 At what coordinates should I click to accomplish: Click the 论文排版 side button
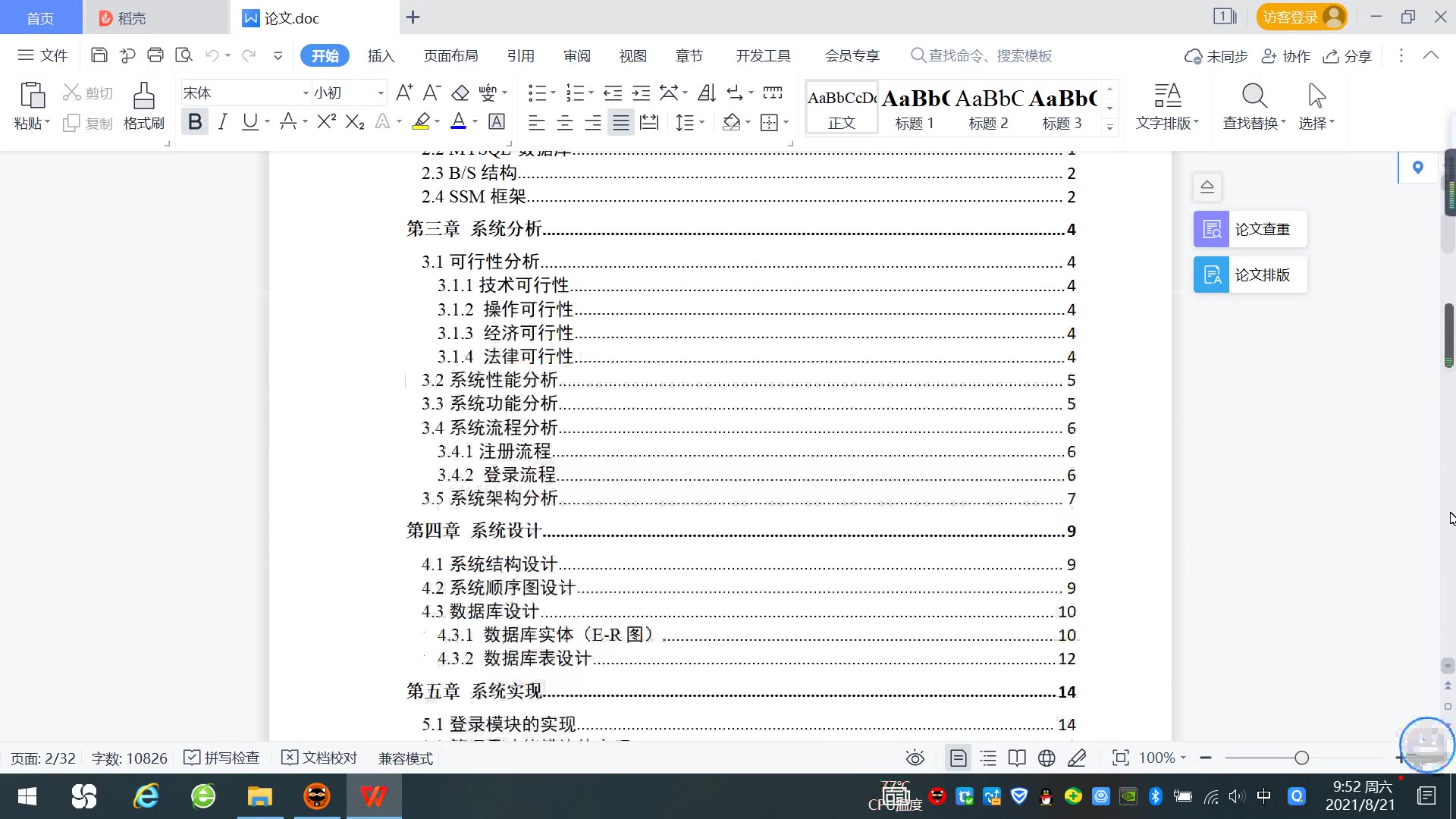(x=1250, y=275)
